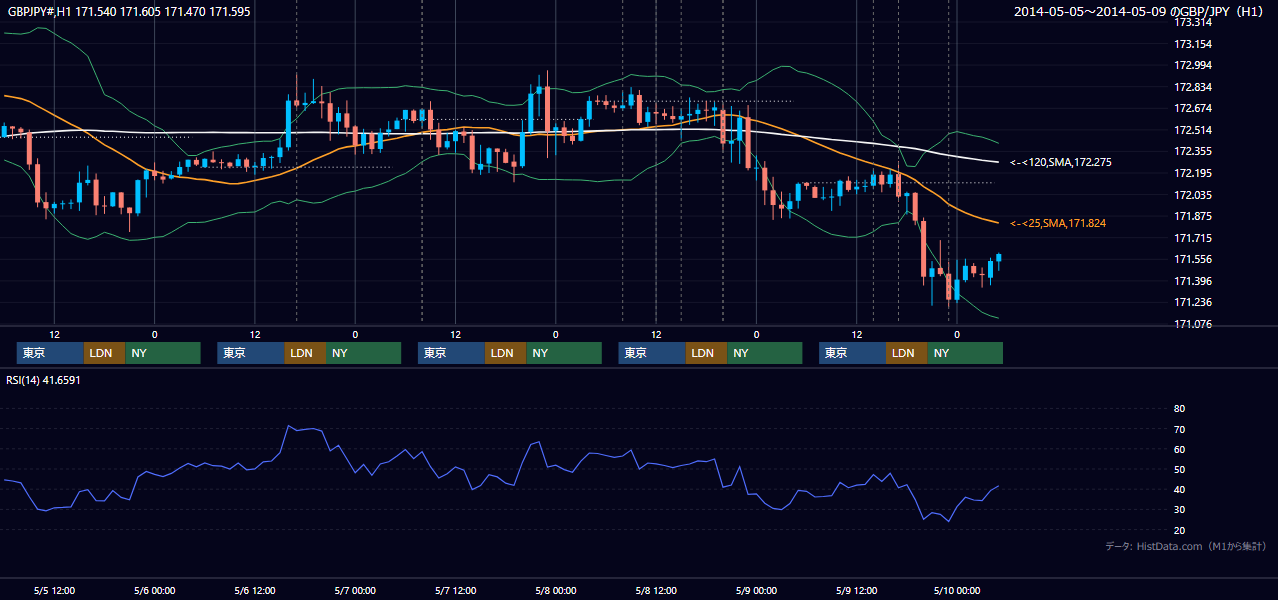The height and width of the screenshot is (600, 1278).
Task: Click price axis label 171.556
Action: pyautogui.click(x=1192, y=259)
